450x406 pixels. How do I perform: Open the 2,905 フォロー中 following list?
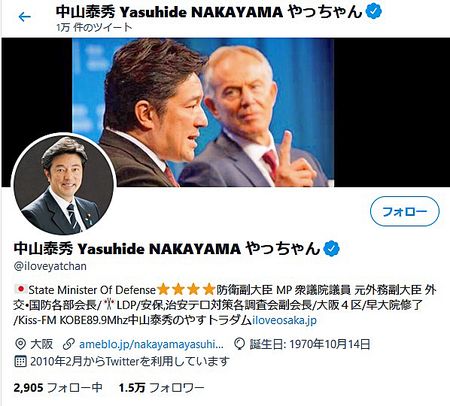coord(58,388)
